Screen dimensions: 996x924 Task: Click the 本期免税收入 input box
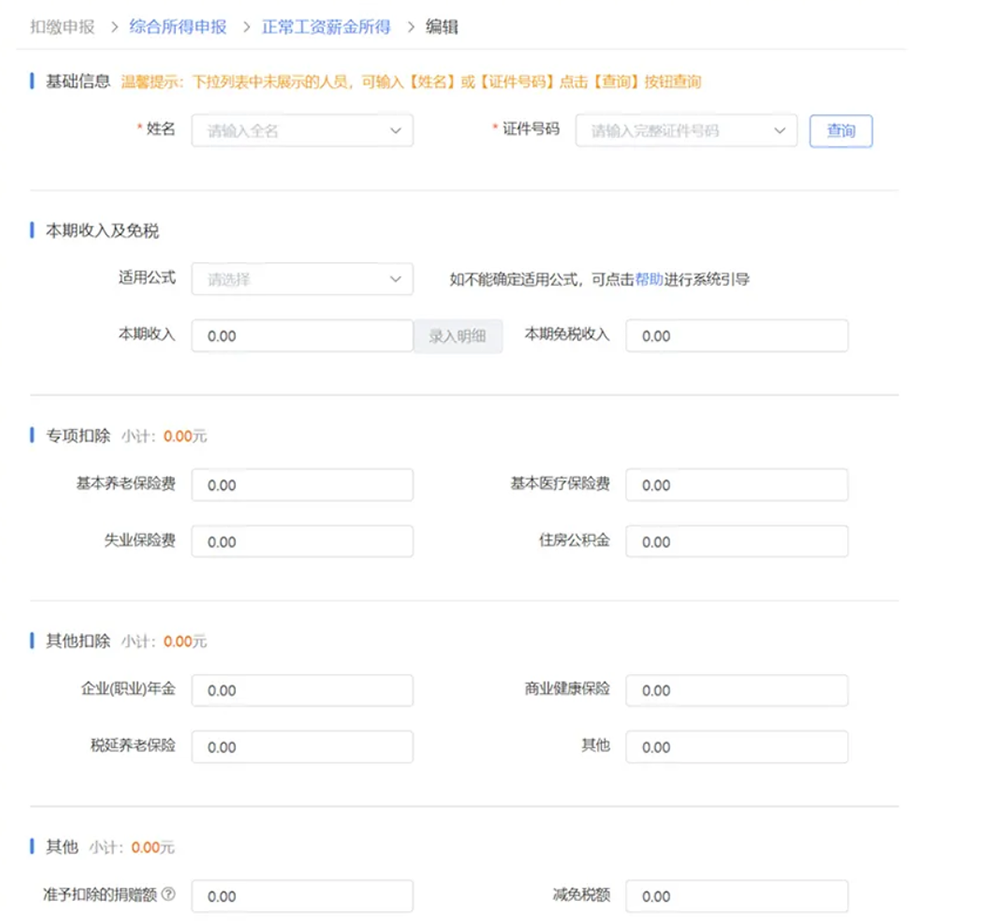736,336
